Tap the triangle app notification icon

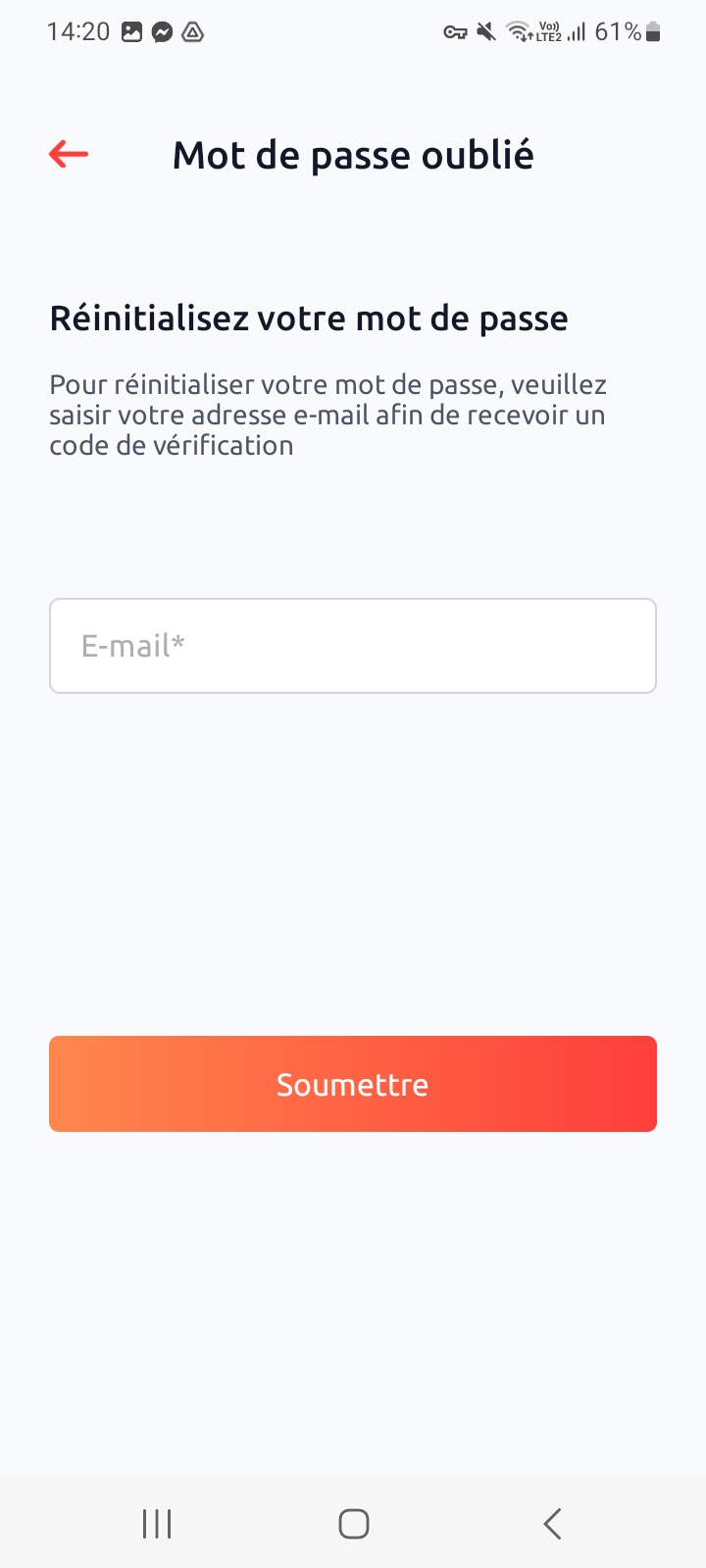pyautogui.click(x=193, y=32)
